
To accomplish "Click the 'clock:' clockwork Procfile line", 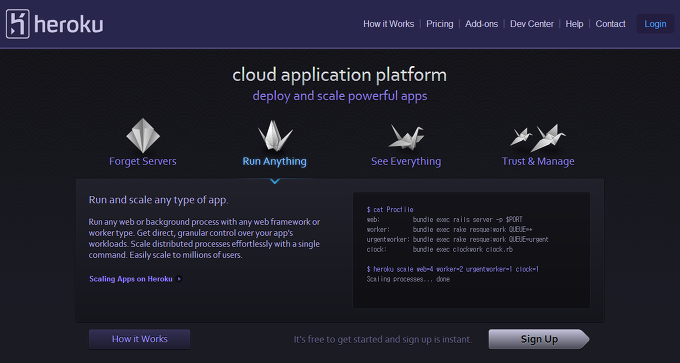I will tap(440, 249).
